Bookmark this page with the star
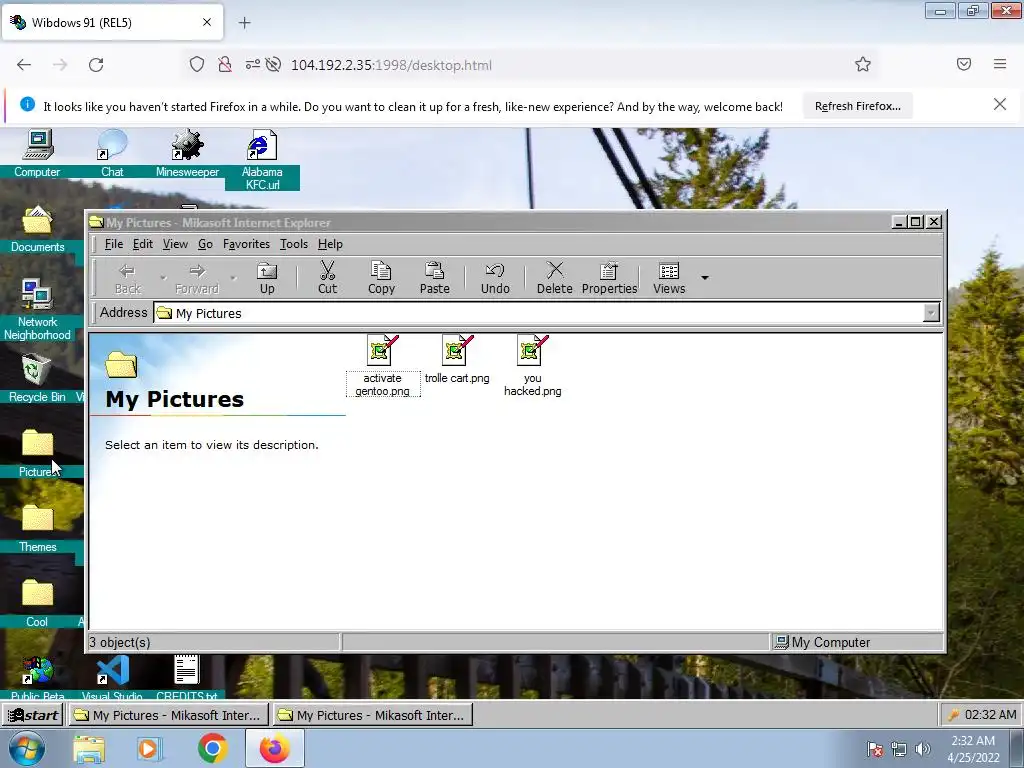Viewport: 1024px width, 768px height. tap(863, 64)
